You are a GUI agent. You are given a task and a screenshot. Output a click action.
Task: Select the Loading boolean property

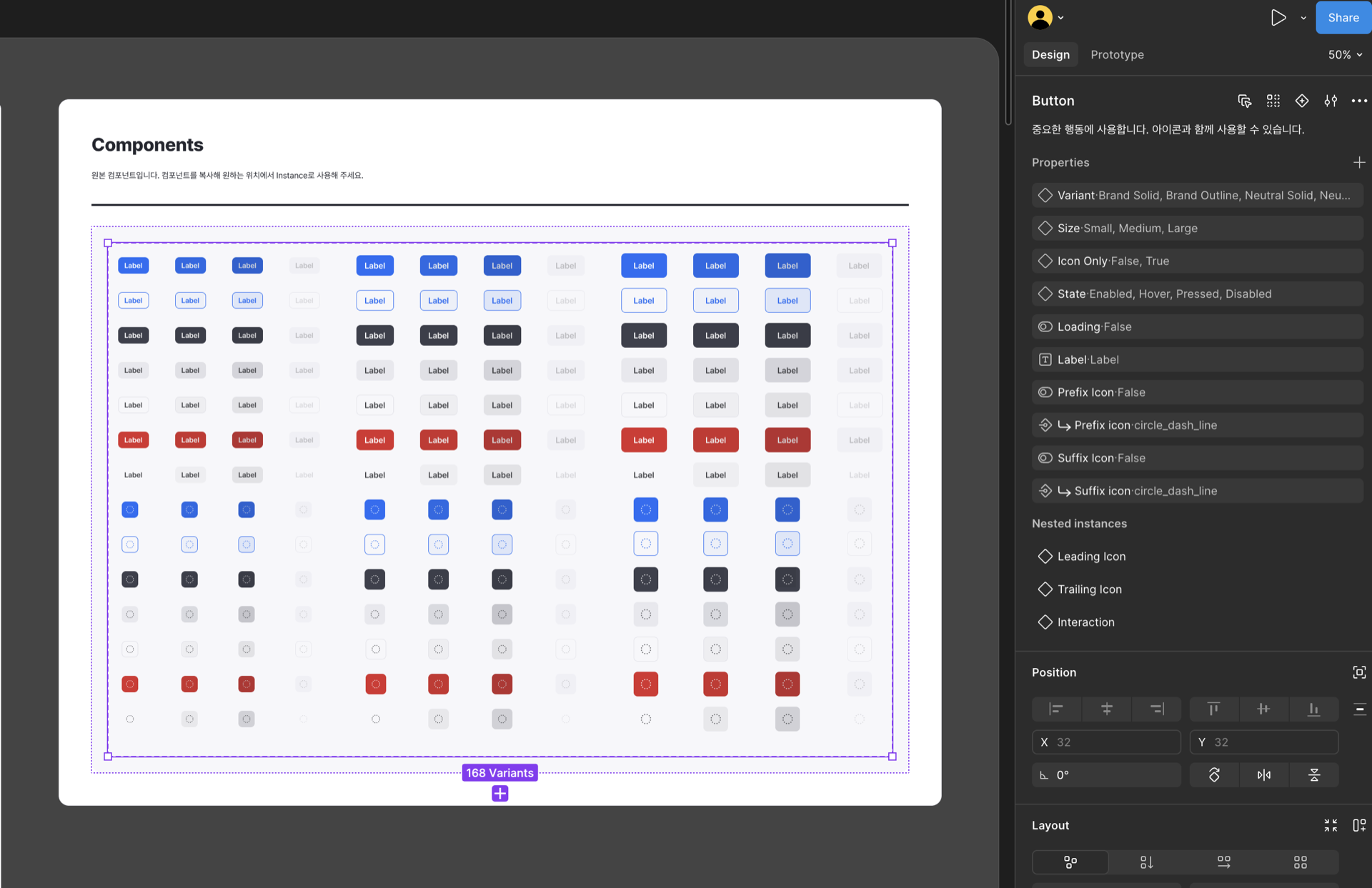pos(1198,326)
